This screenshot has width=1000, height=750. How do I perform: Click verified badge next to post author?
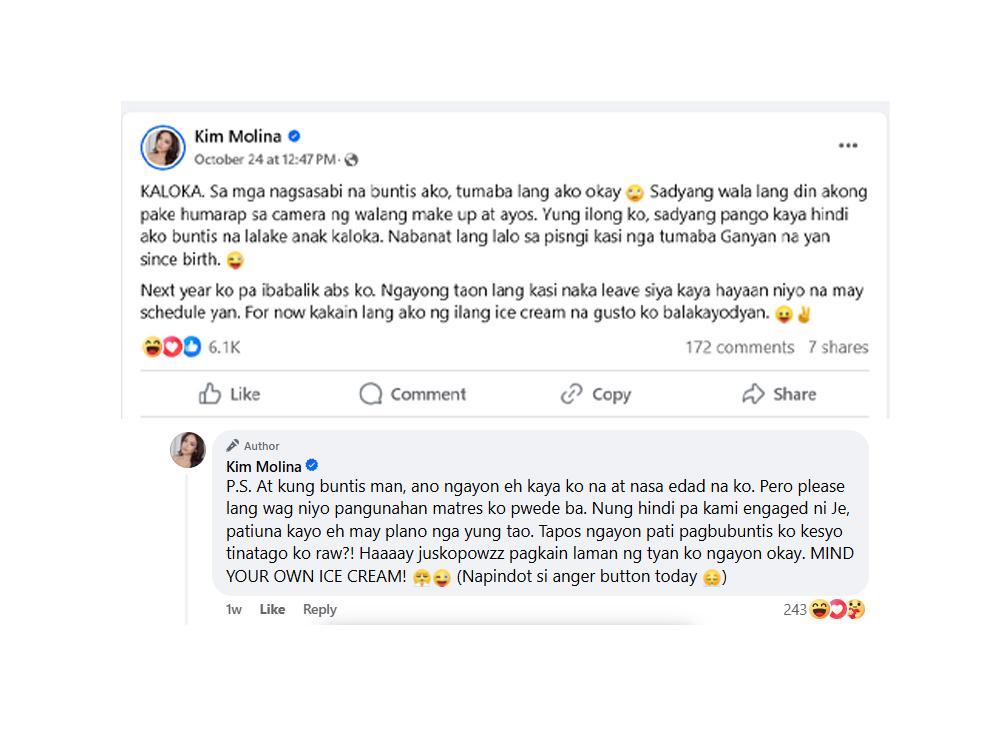[x=294, y=136]
